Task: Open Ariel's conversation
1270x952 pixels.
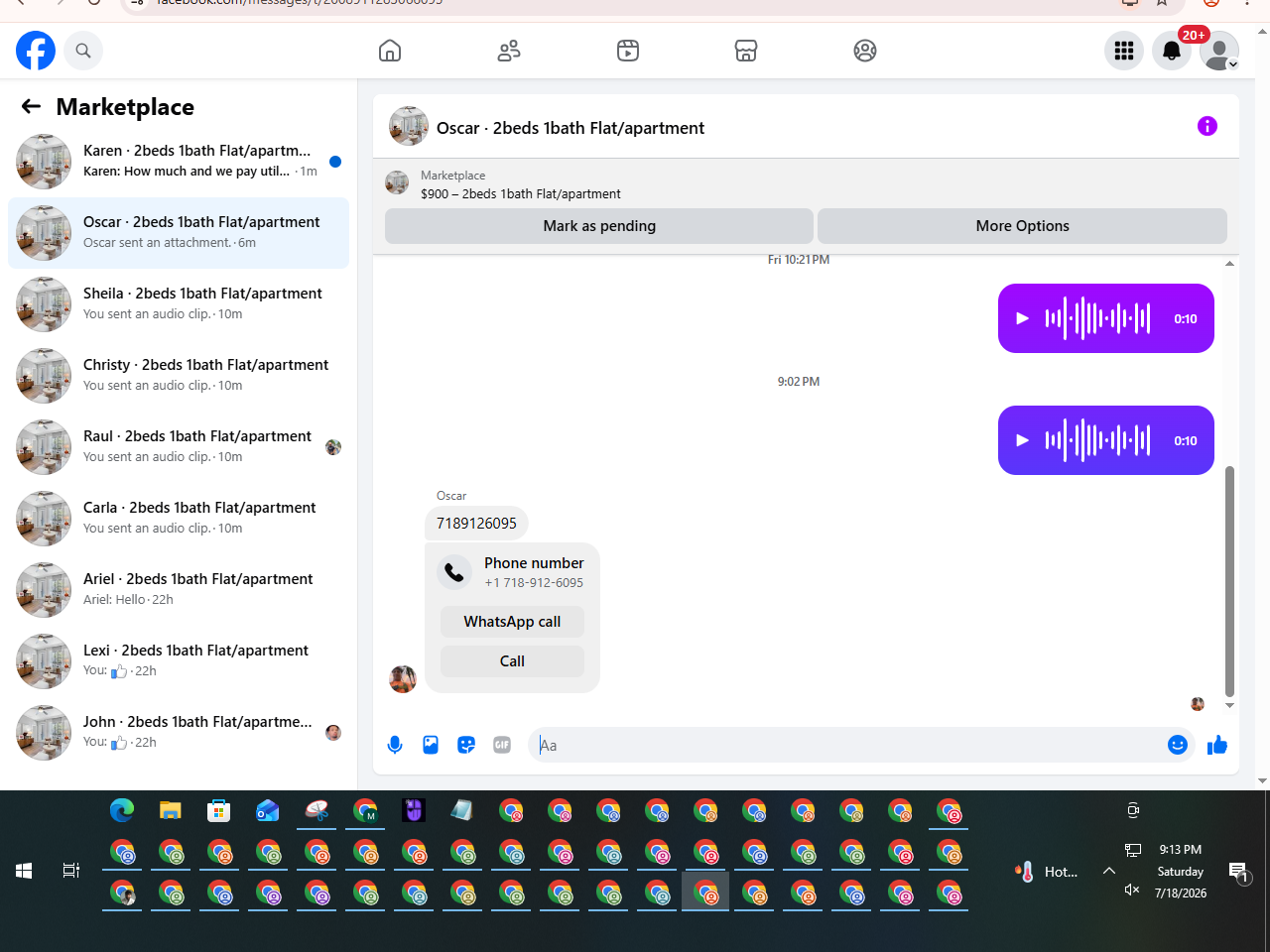Action: pos(179,590)
